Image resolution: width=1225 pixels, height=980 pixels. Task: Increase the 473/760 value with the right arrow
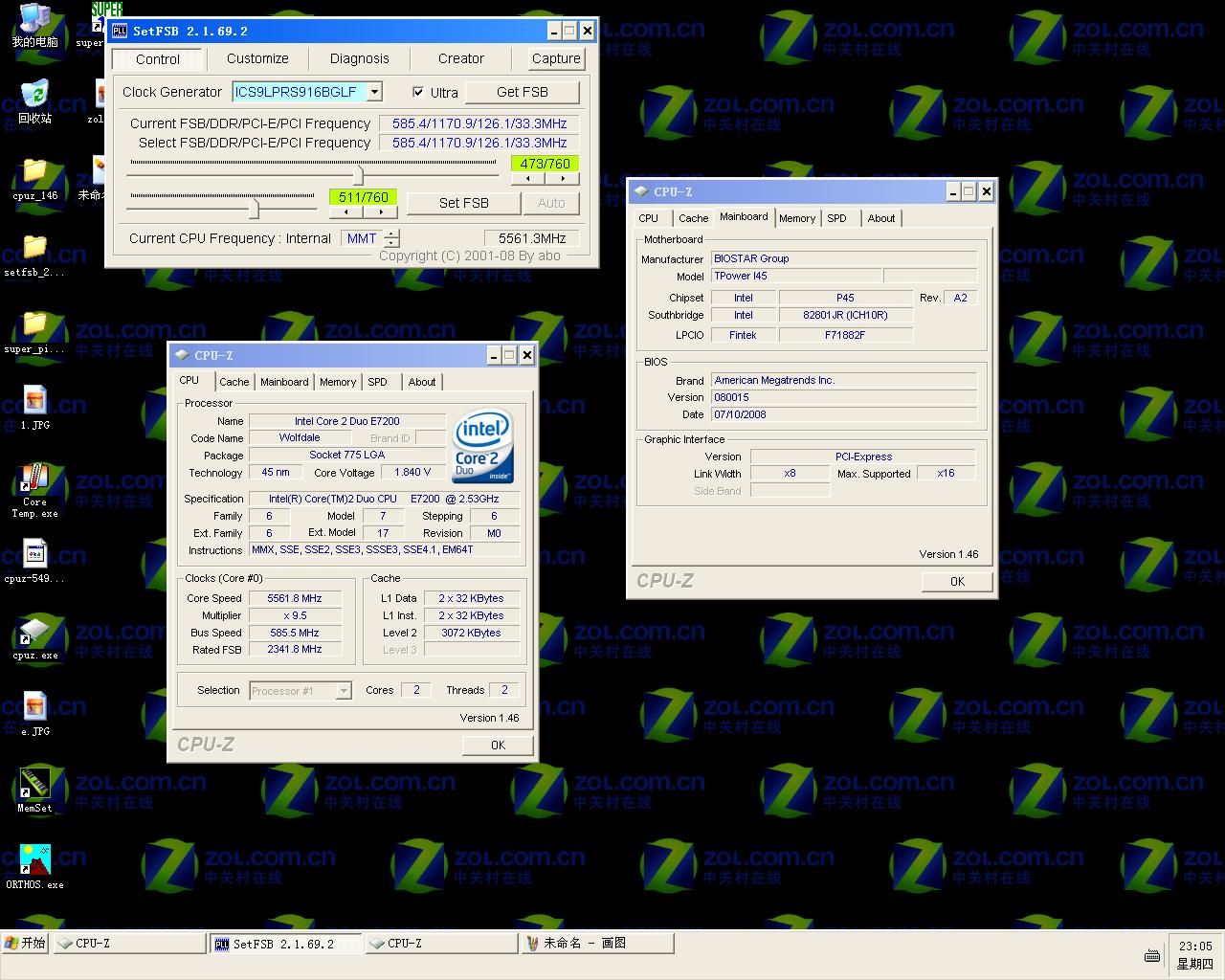pos(563,178)
